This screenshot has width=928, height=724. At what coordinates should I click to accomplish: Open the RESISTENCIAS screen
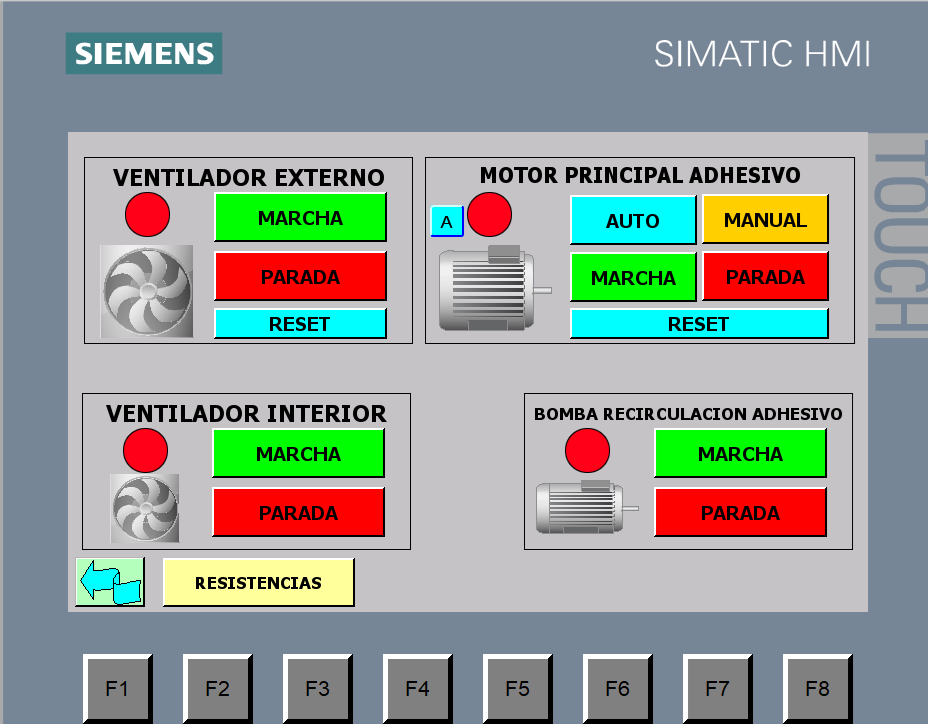coord(259,583)
